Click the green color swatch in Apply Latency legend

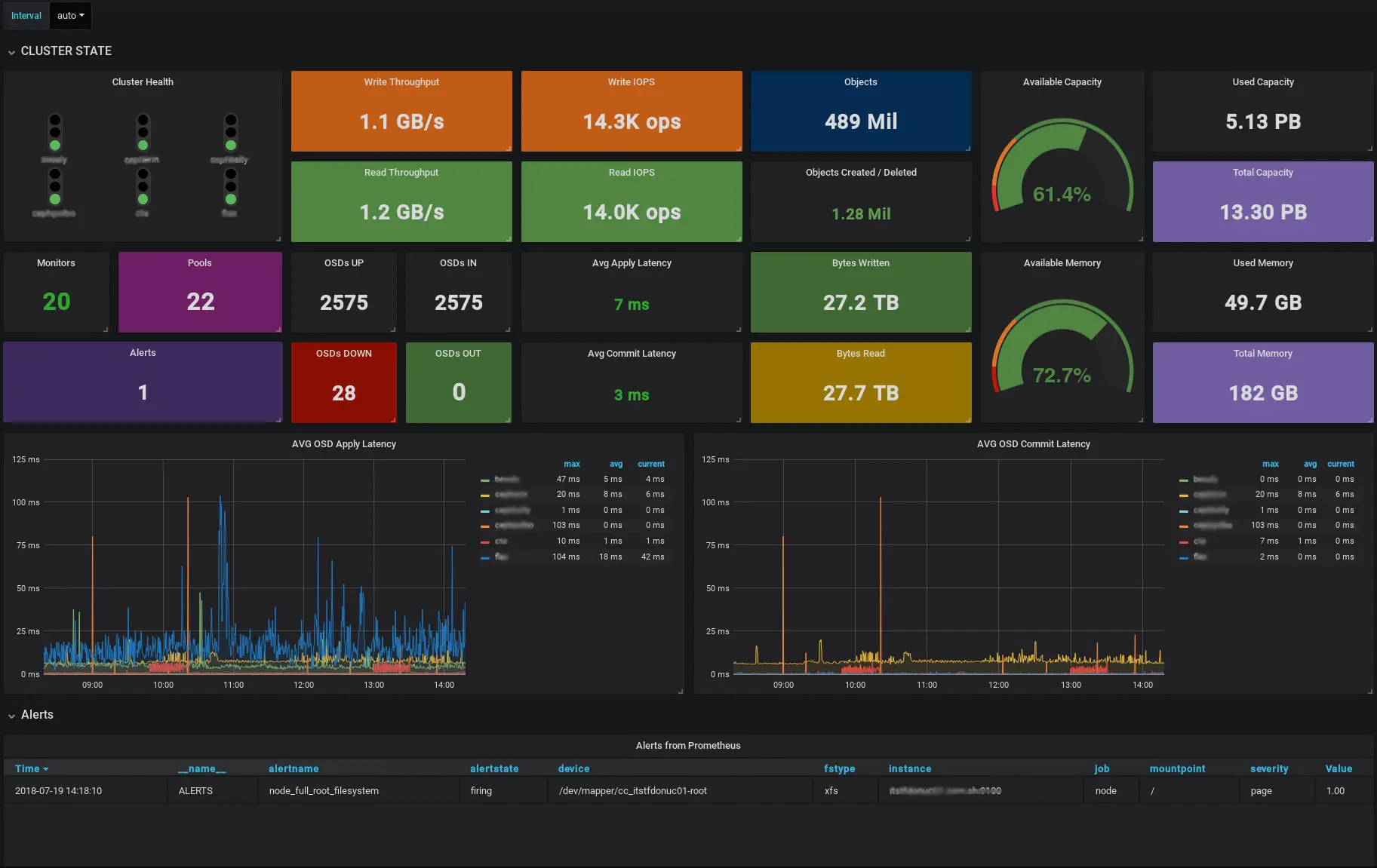(x=485, y=480)
